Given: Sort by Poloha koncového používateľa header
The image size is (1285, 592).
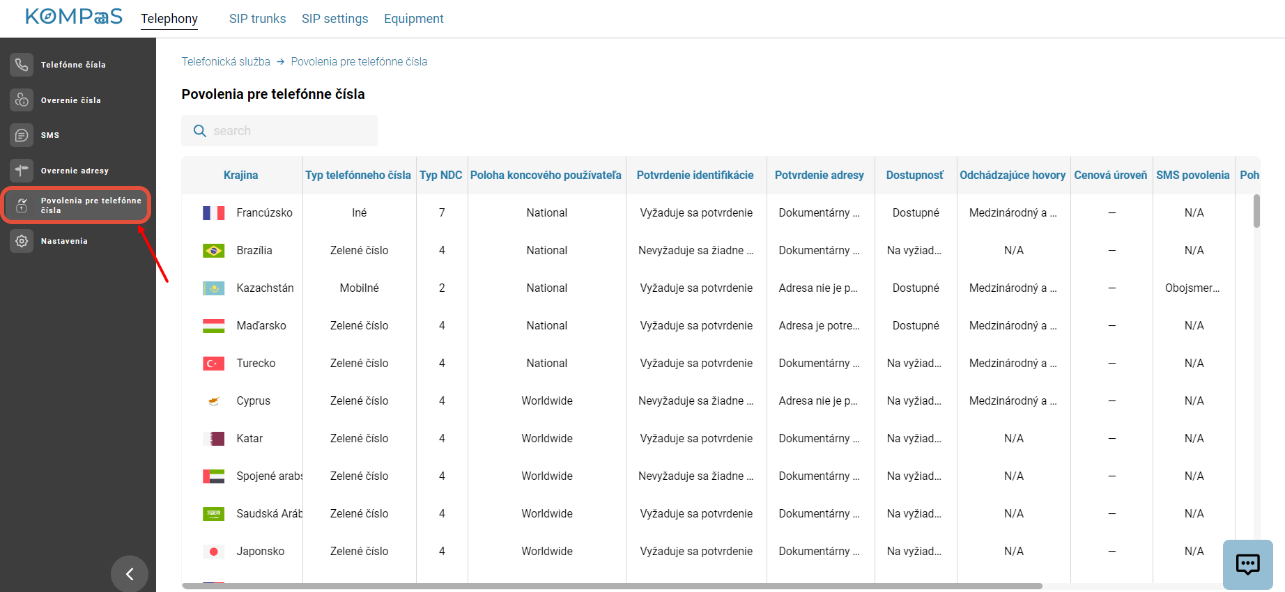Looking at the screenshot, I should (x=546, y=175).
